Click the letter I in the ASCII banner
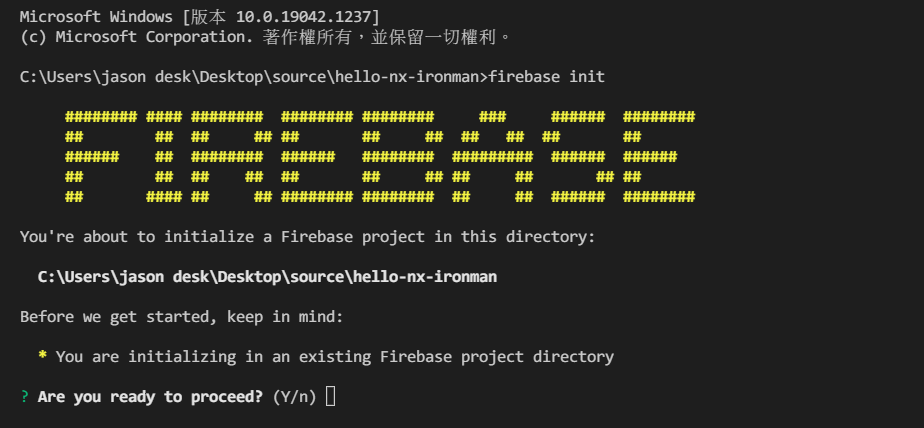The width and height of the screenshot is (924, 428). point(164,157)
